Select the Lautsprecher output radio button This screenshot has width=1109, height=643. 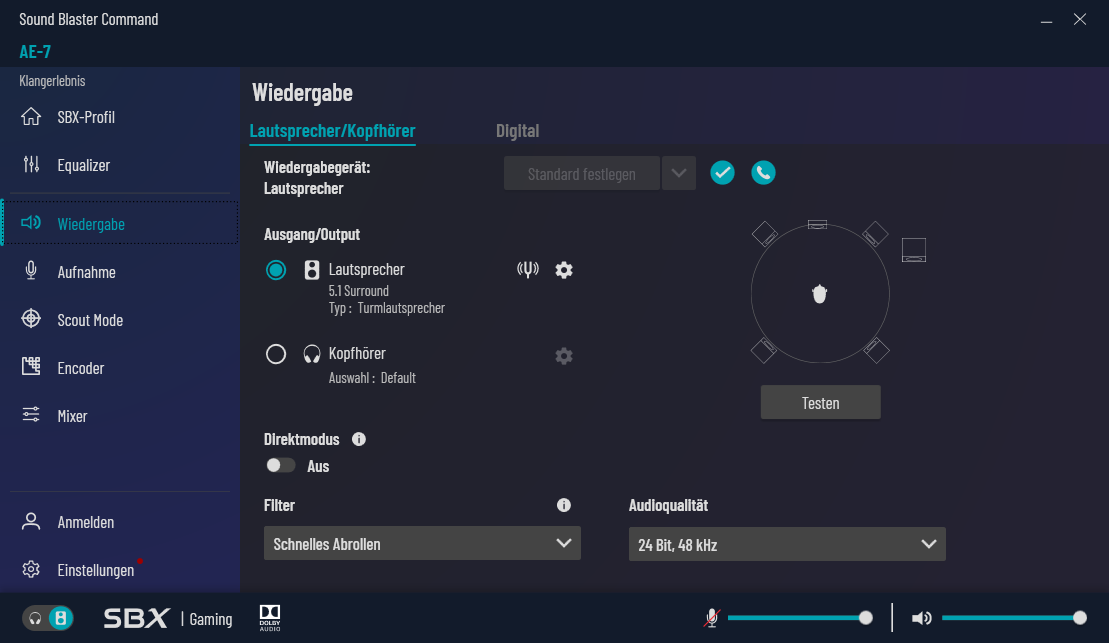276,270
